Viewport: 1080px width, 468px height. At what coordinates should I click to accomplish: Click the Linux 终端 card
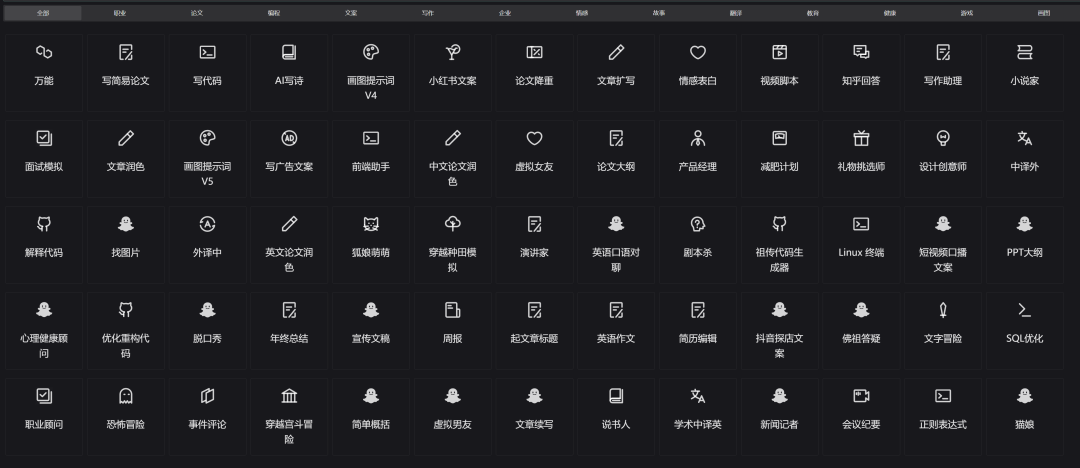point(861,238)
